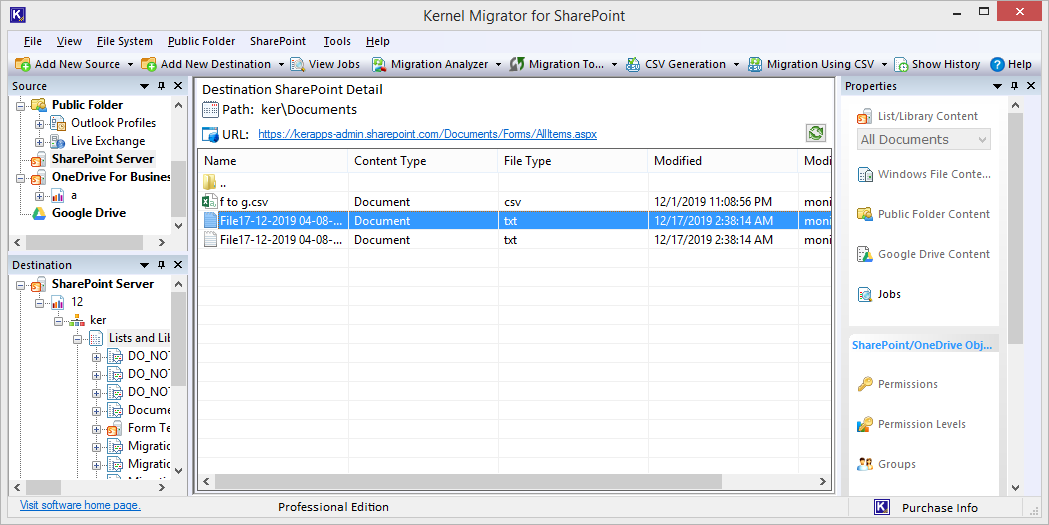Click the green refresh icon beside the URL
This screenshot has width=1049, height=525.
point(816,133)
